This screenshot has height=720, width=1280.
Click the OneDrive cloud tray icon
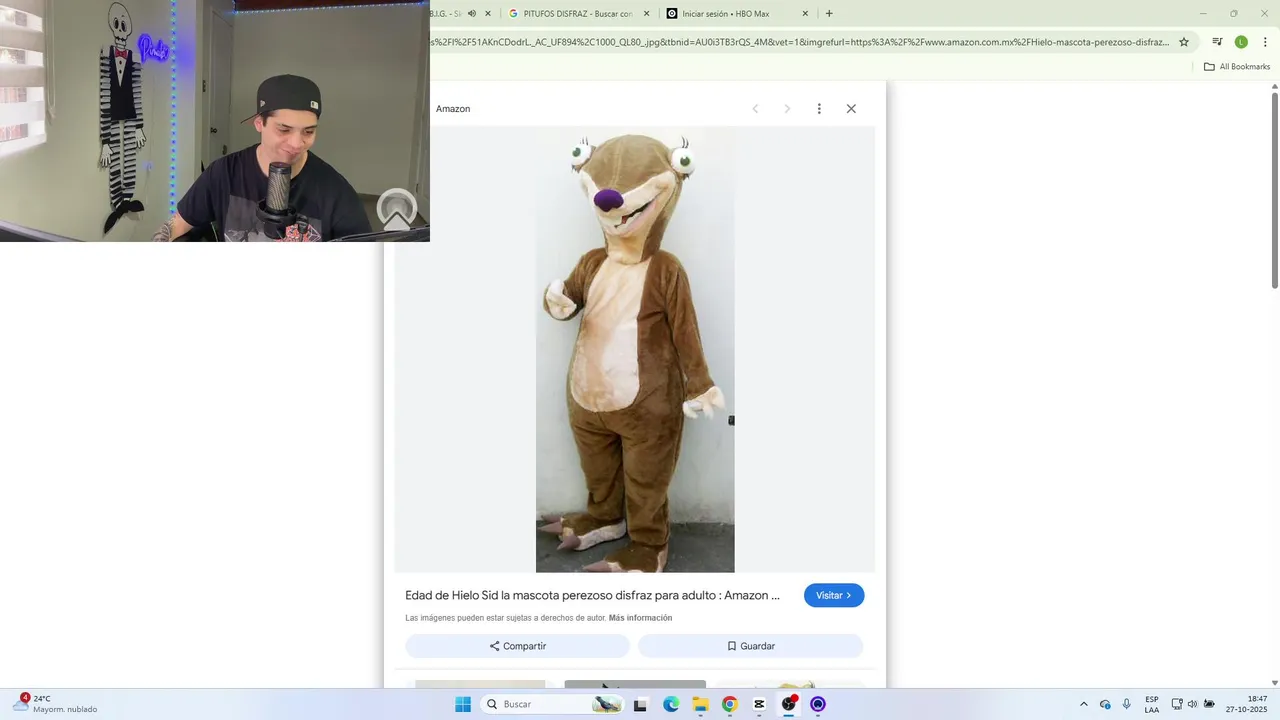tap(1105, 704)
